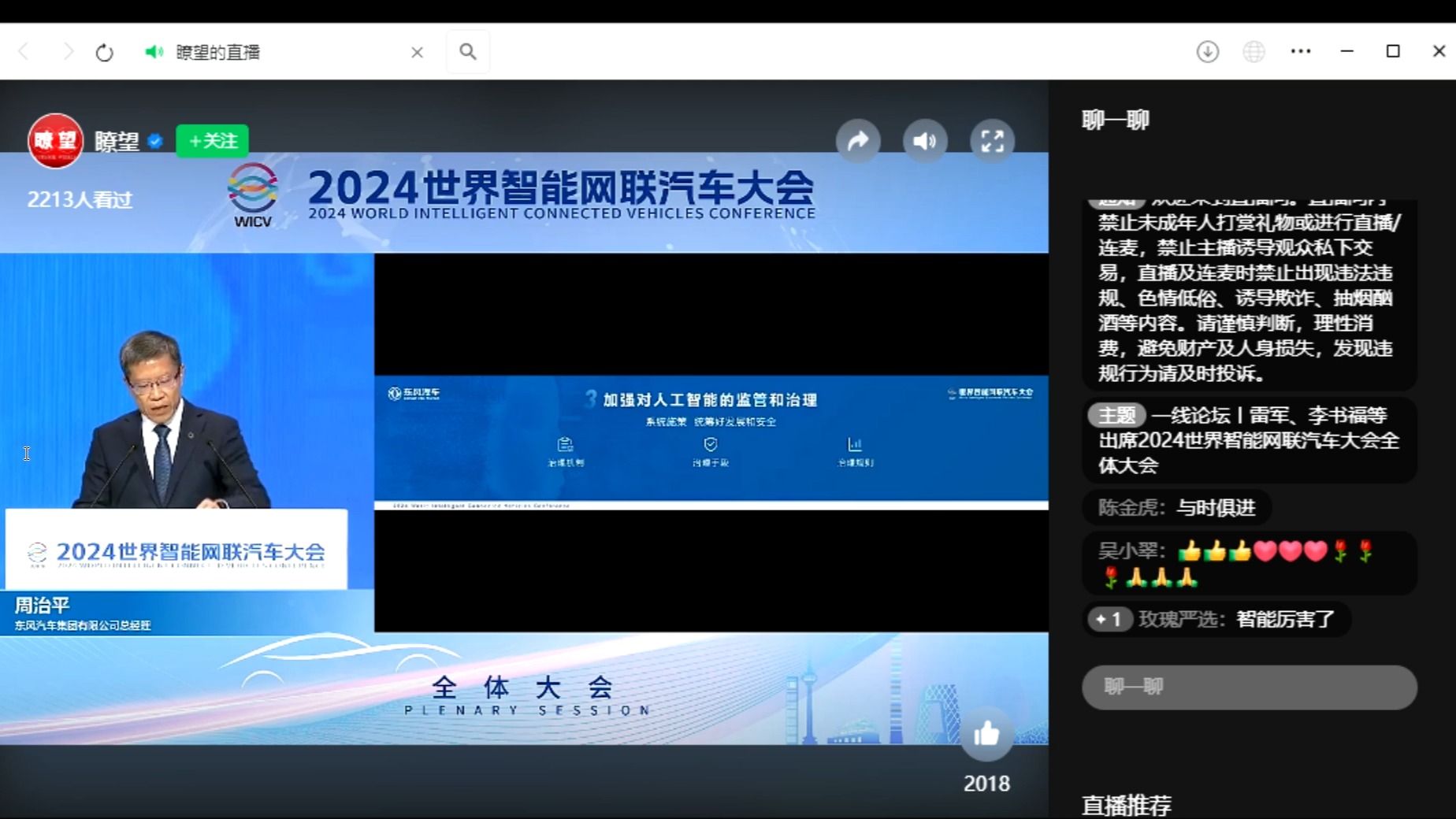
Task: Click the verified badge beside 瞭望
Action: coord(155,142)
